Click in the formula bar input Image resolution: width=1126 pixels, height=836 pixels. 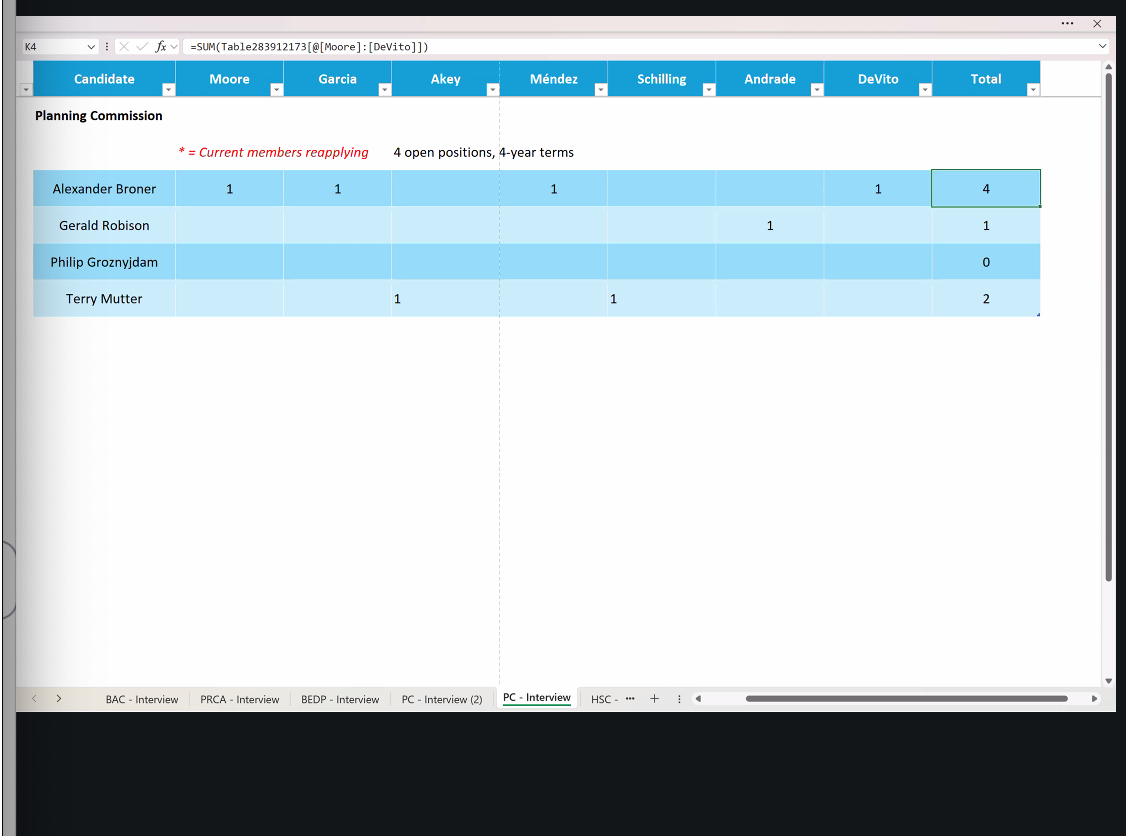pyautogui.click(x=640, y=47)
